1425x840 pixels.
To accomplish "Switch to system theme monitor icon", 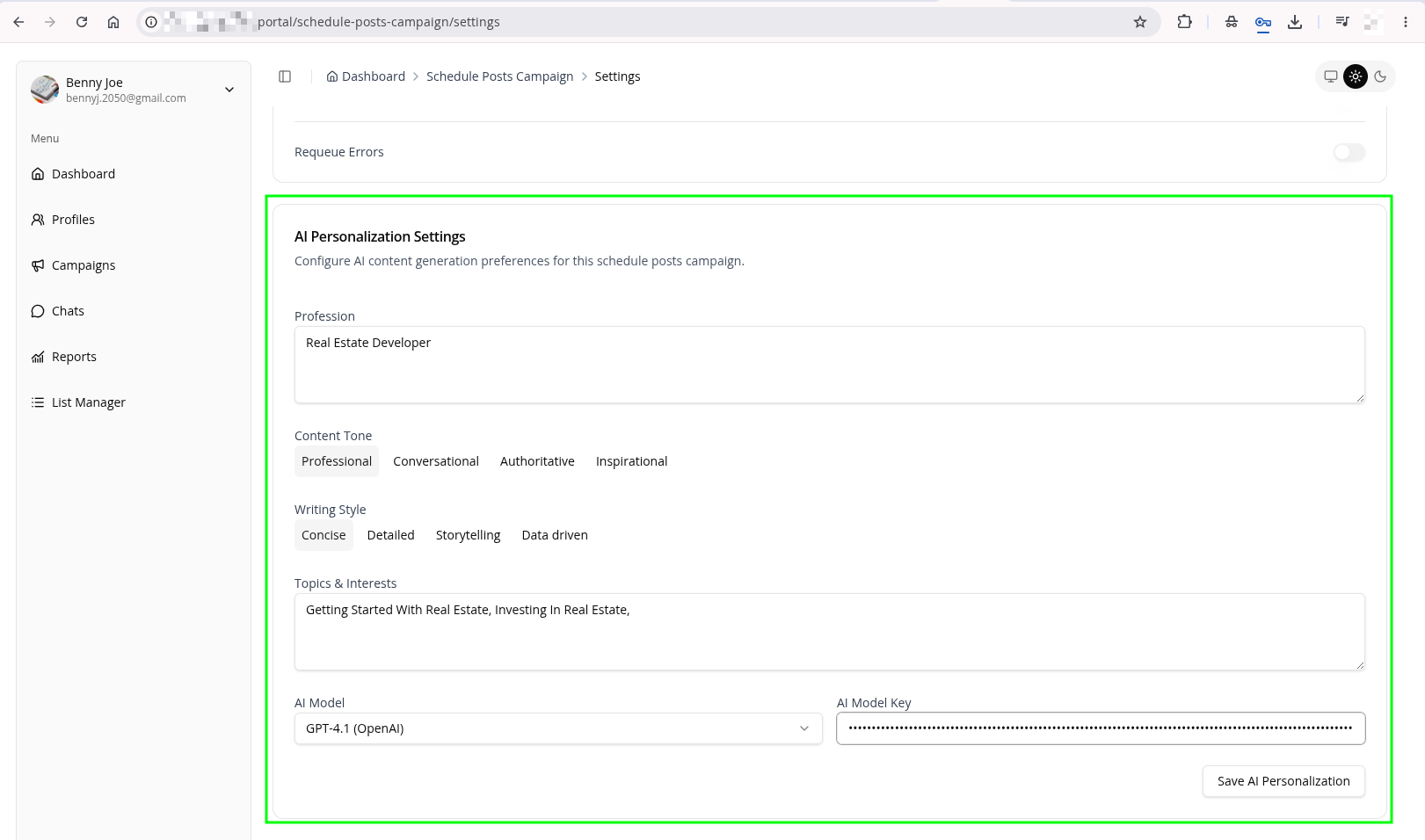I will coord(1331,76).
